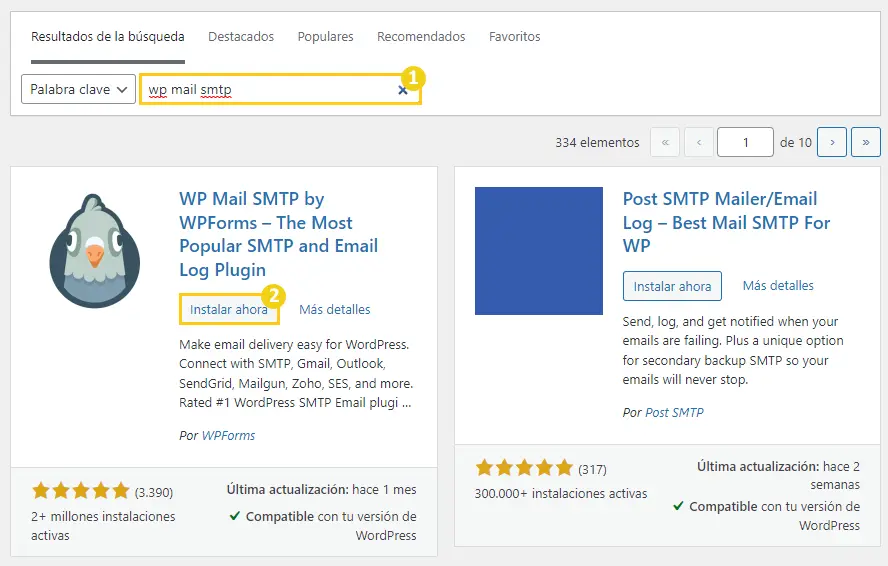Click the 2+ millones instalaciones activas text

[x=103, y=526]
